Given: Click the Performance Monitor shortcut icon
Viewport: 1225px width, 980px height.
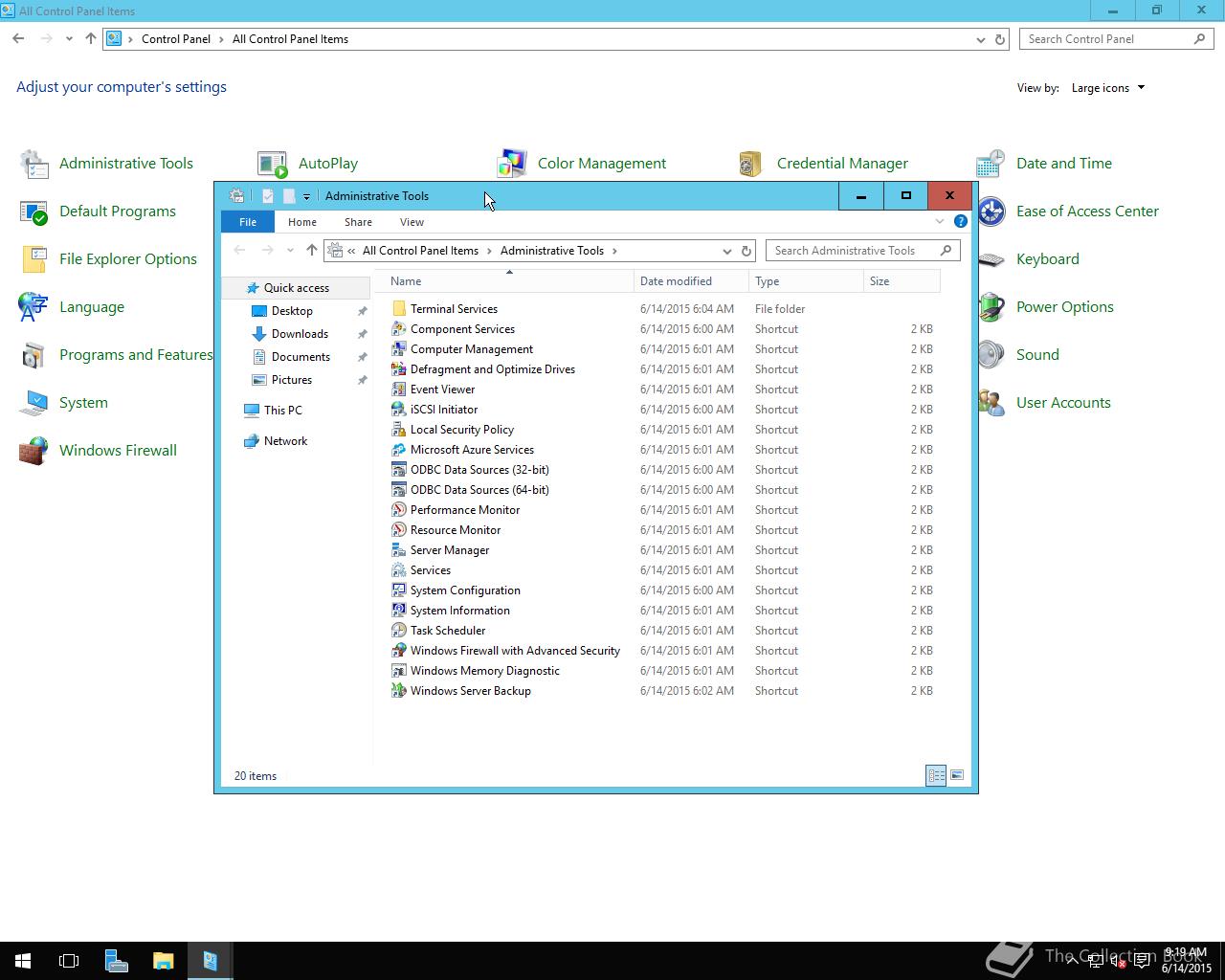Looking at the screenshot, I should tap(399, 510).
